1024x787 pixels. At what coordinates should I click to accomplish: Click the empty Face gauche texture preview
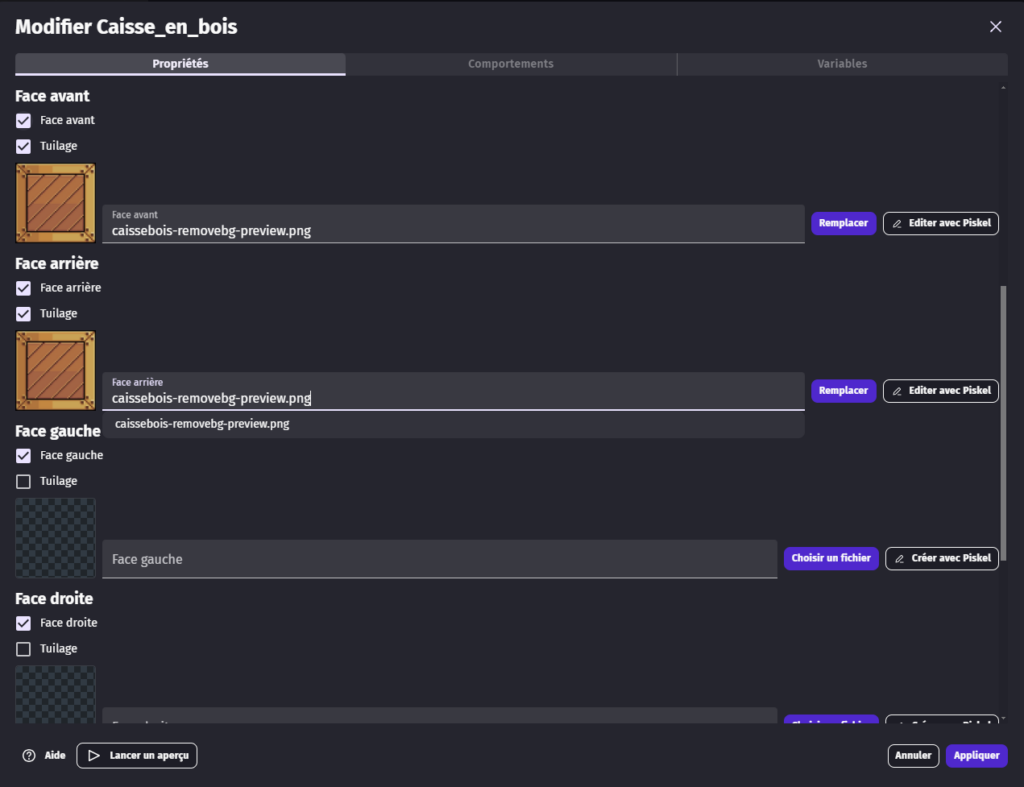pos(56,538)
